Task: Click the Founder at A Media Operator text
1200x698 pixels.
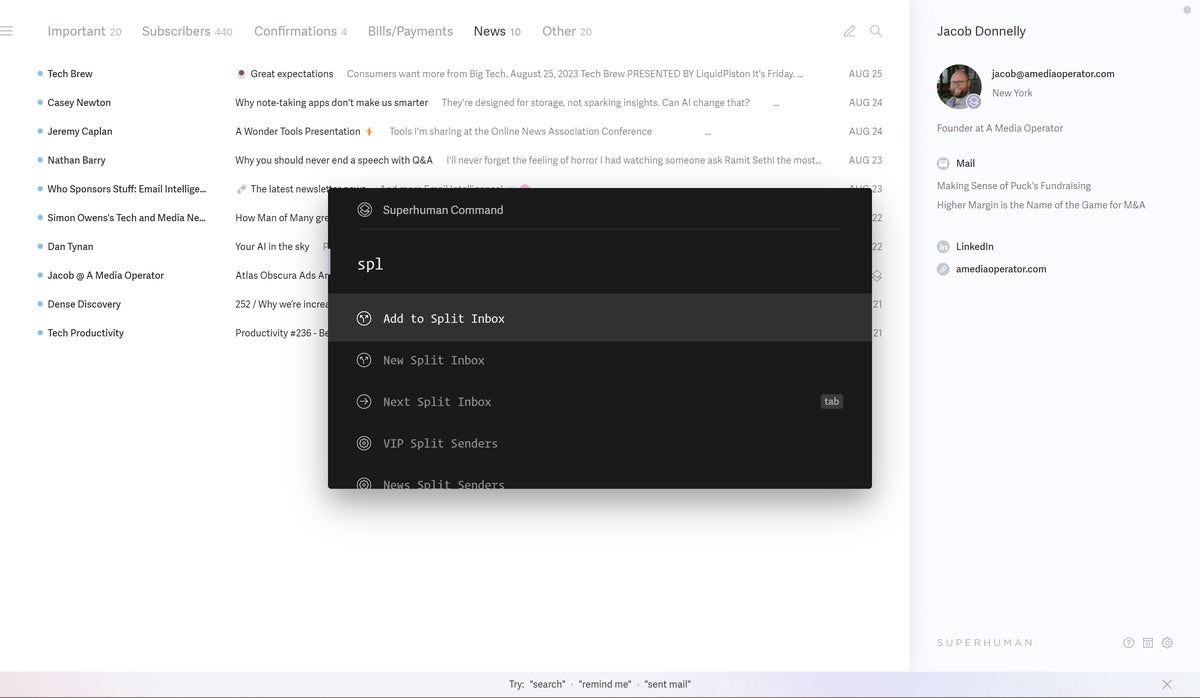Action: pos(1000,128)
